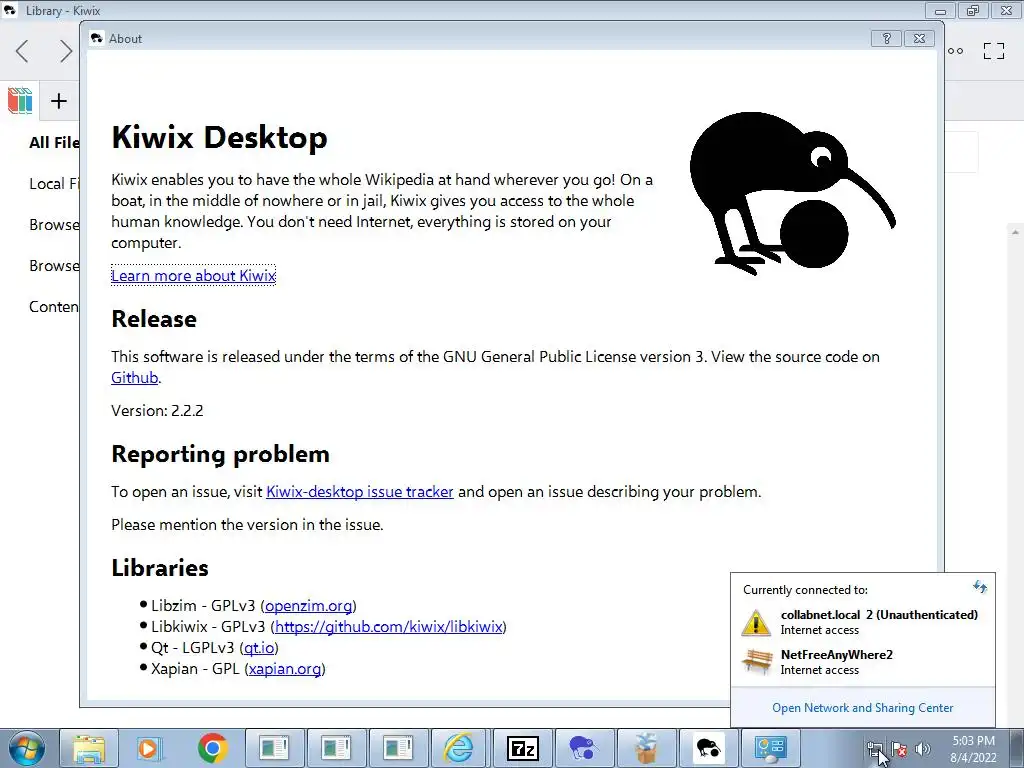This screenshot has width=1024, height=768.
Task: Open the library tab with books icon
Action: (x=20, y=101)
